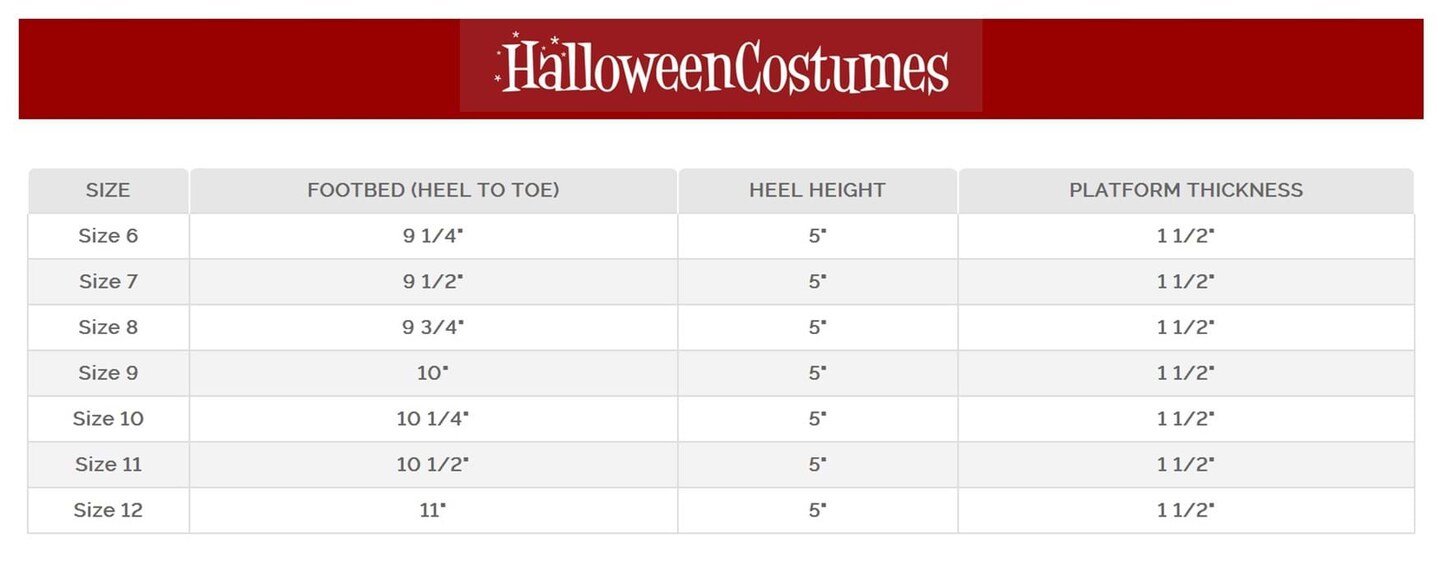Select the PLATFORM THICKNESS column header
This screenshot has height=561, width=1440.
[x=1186, y=190]
